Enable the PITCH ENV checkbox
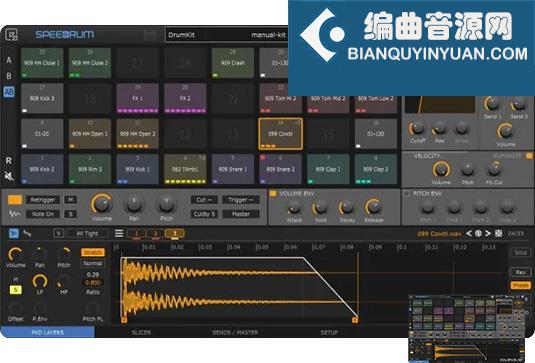This screenshot has width=535, height=363. pos(406,194)
